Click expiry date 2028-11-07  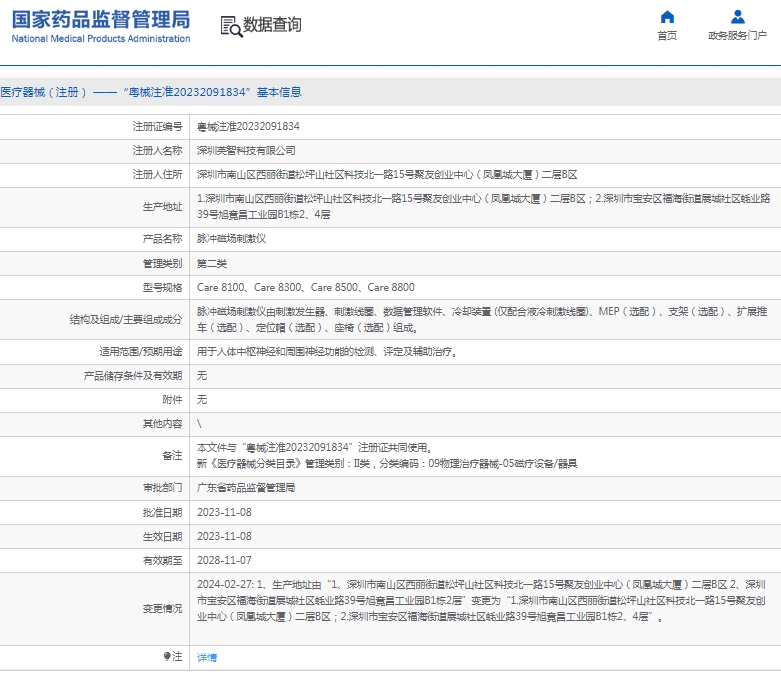[224, 560]
